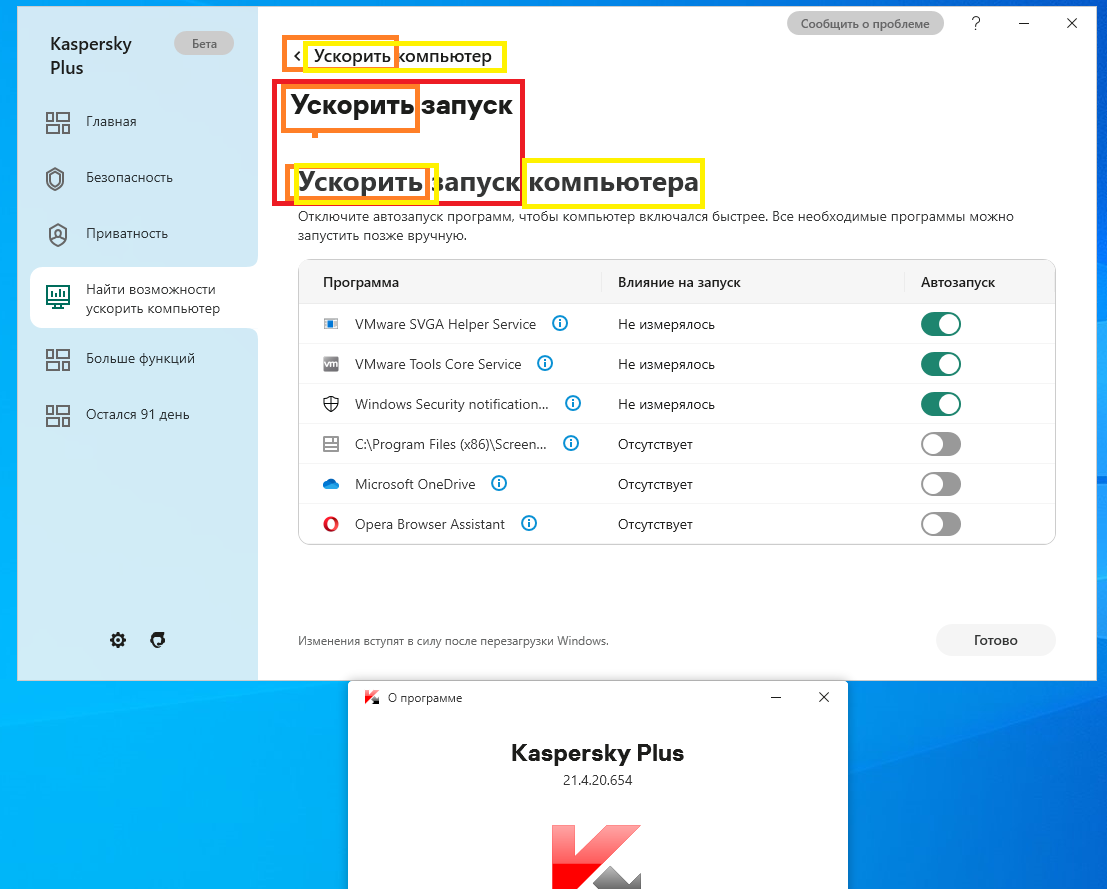
Task: Click the Остался 91 день icon
Action: (x=58, y=415)
